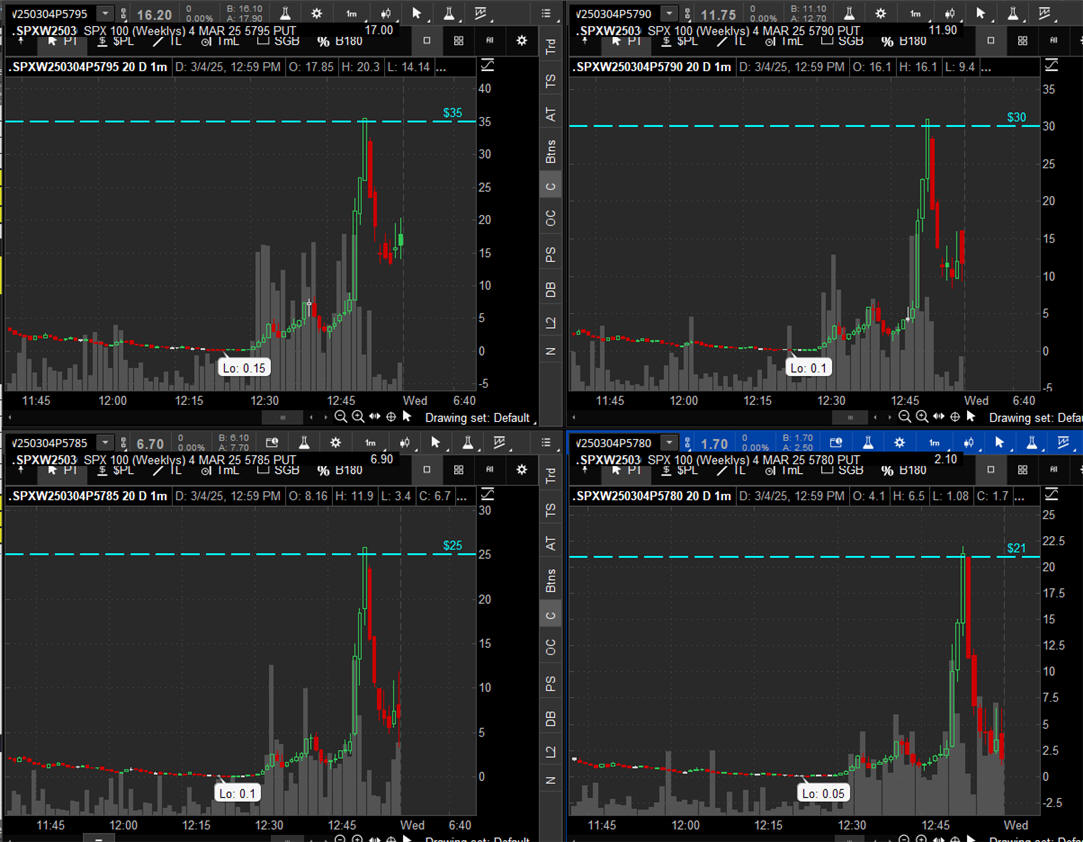This screenshot has height=842, width=1083.
Task: Open drawing pointer tool menu in 5795 PUT toolbar
Action: point(416,13)
